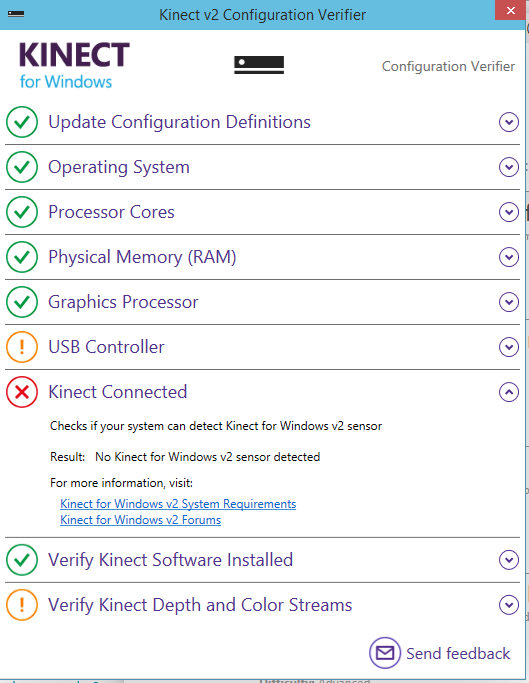The image size is (529, 683).
Task: Click the green check for Update Configuration Definitions
Action: point(22,122)
